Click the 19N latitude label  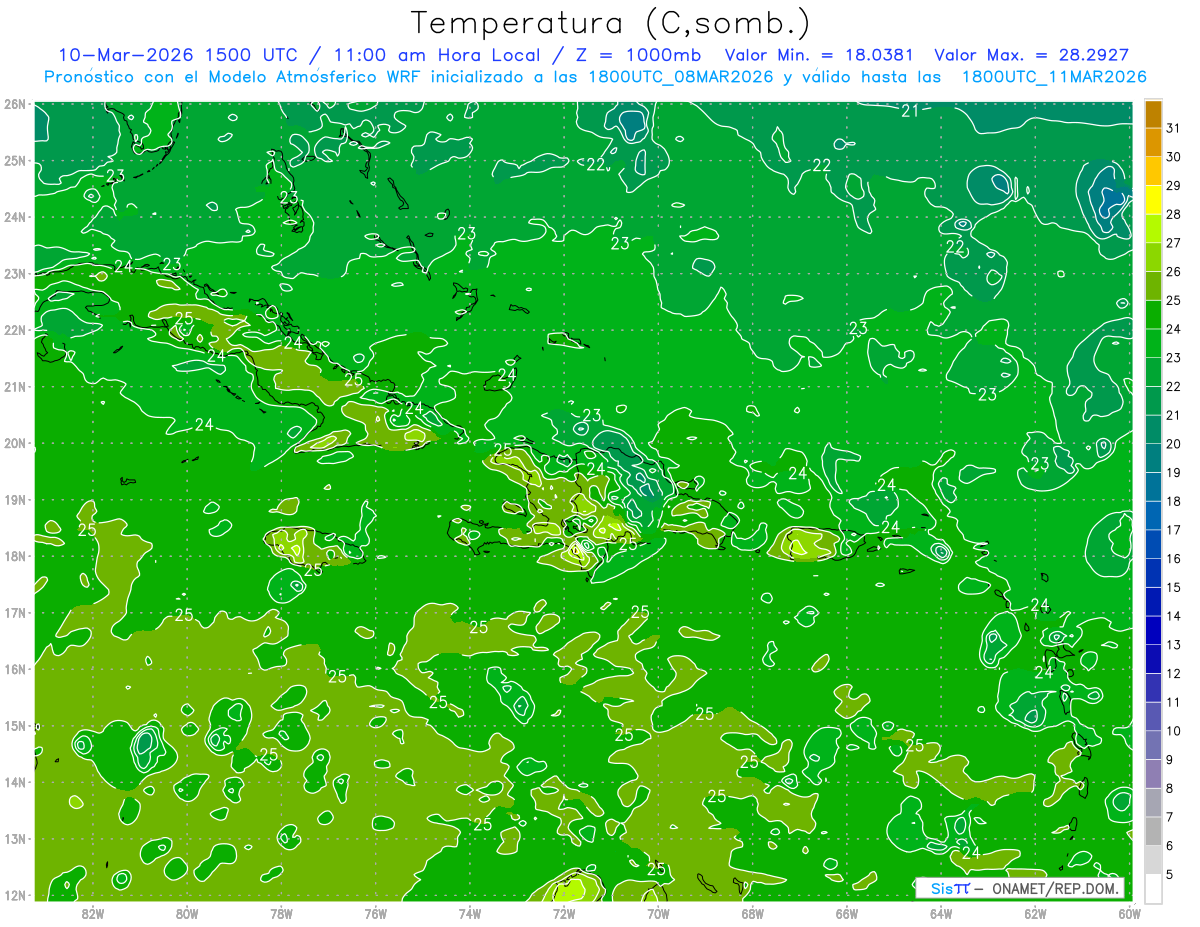15,500
